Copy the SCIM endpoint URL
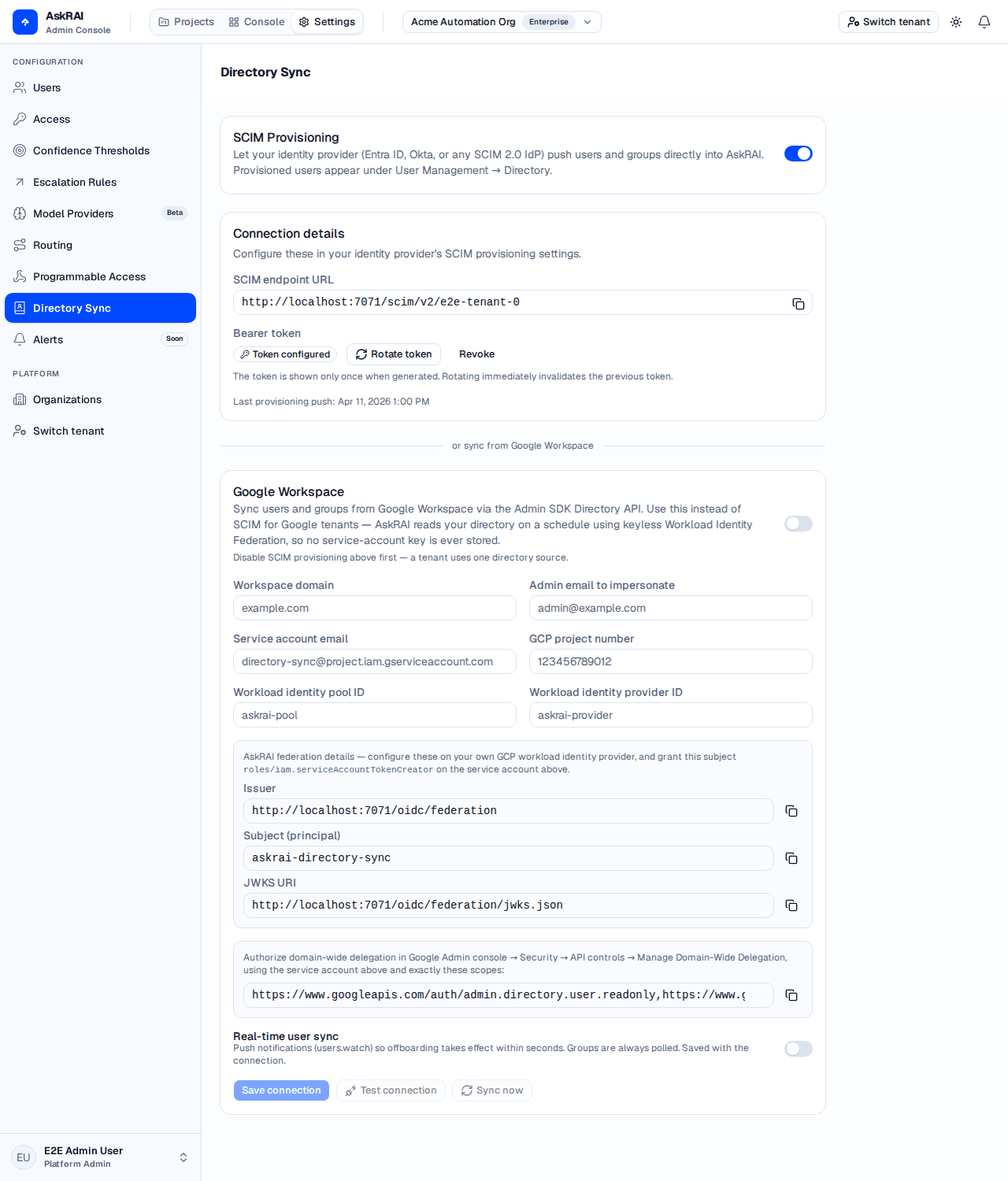Screen dimensions: 1008x1181 [799, 303]
